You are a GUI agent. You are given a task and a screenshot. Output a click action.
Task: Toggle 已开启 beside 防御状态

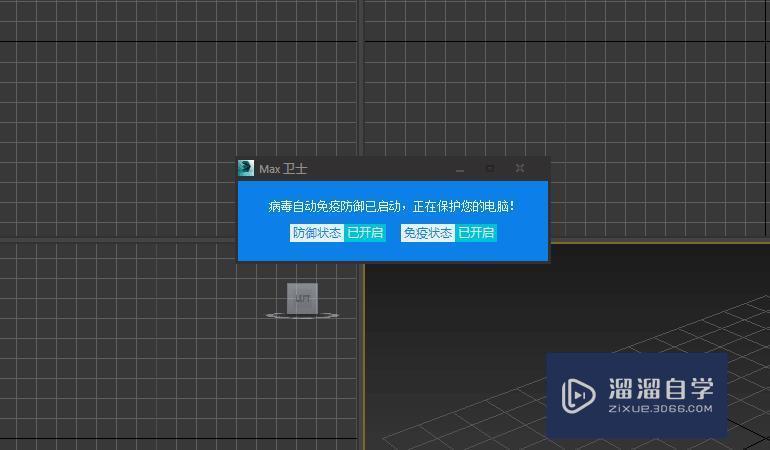point(365,232)
